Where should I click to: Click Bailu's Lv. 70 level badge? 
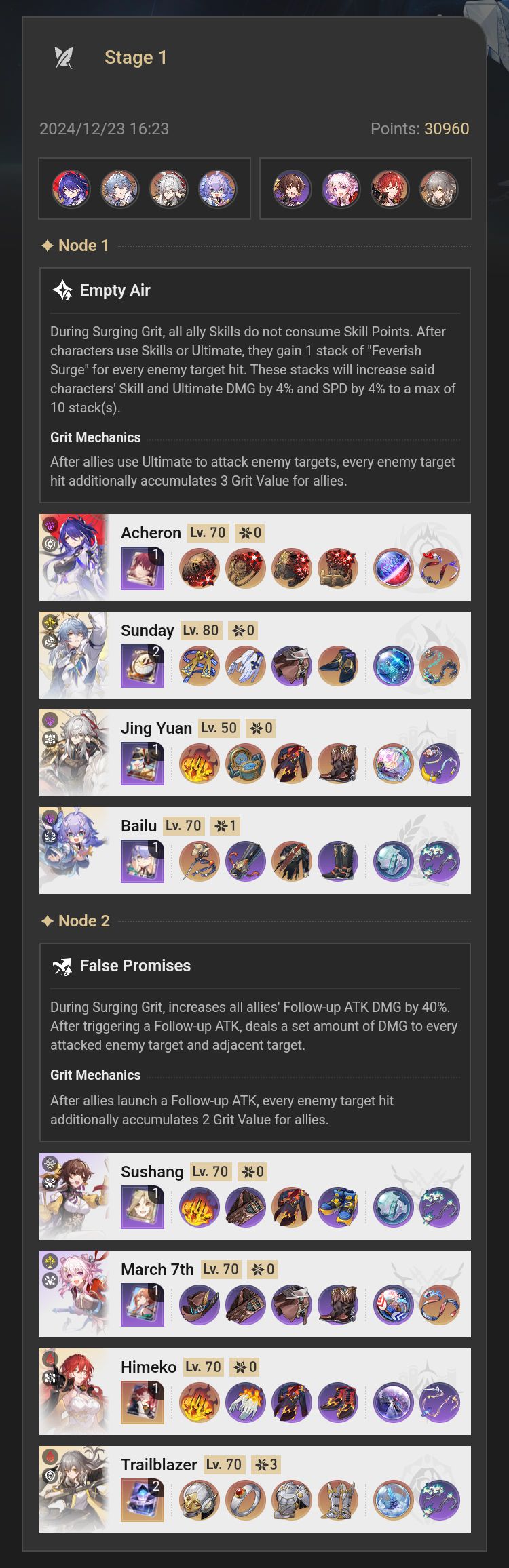point(183,826)
